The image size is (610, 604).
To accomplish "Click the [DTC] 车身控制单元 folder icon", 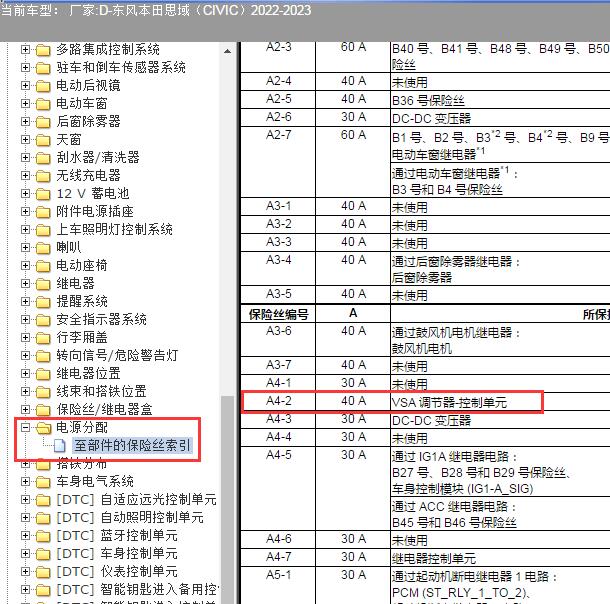I will [43, 554].
